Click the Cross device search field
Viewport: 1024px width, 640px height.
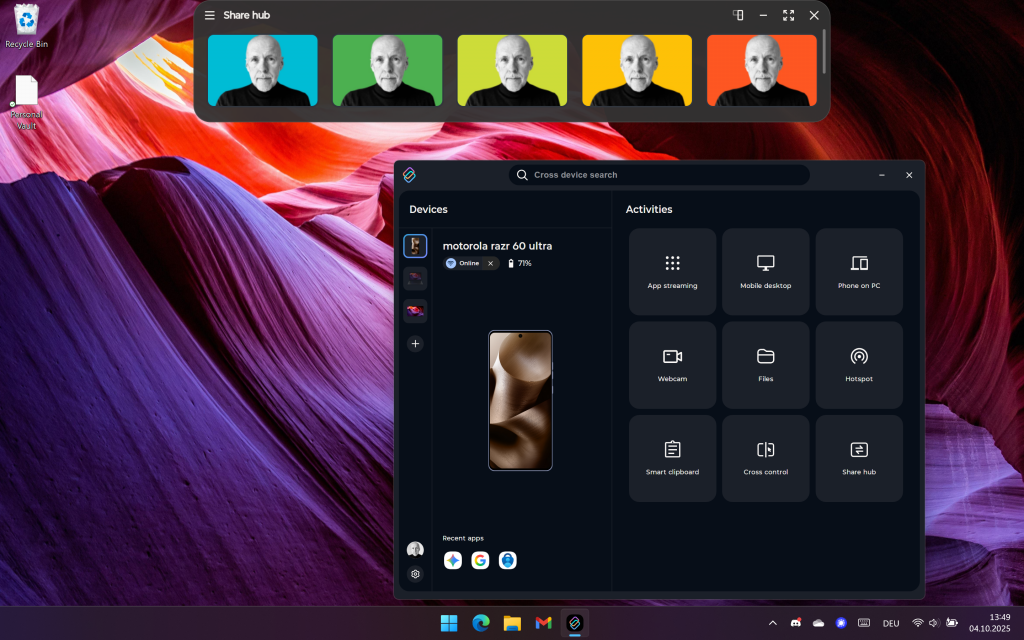click(x=660, y=175)
